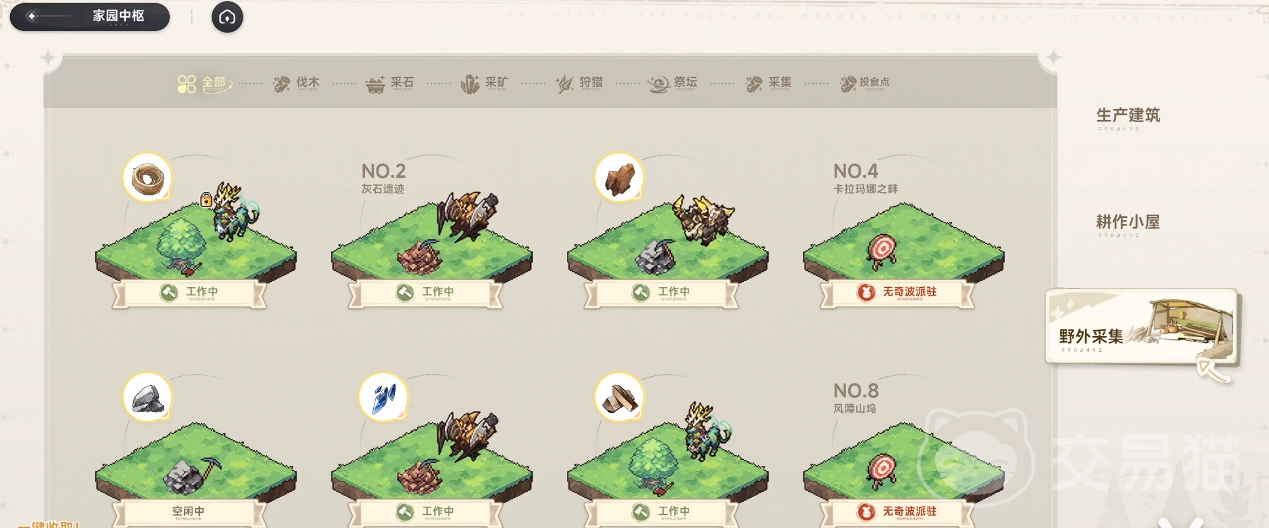Select the 狩猎 hunting filter
The width and height of the screenshot is (1269, 528).
(579, 84)
